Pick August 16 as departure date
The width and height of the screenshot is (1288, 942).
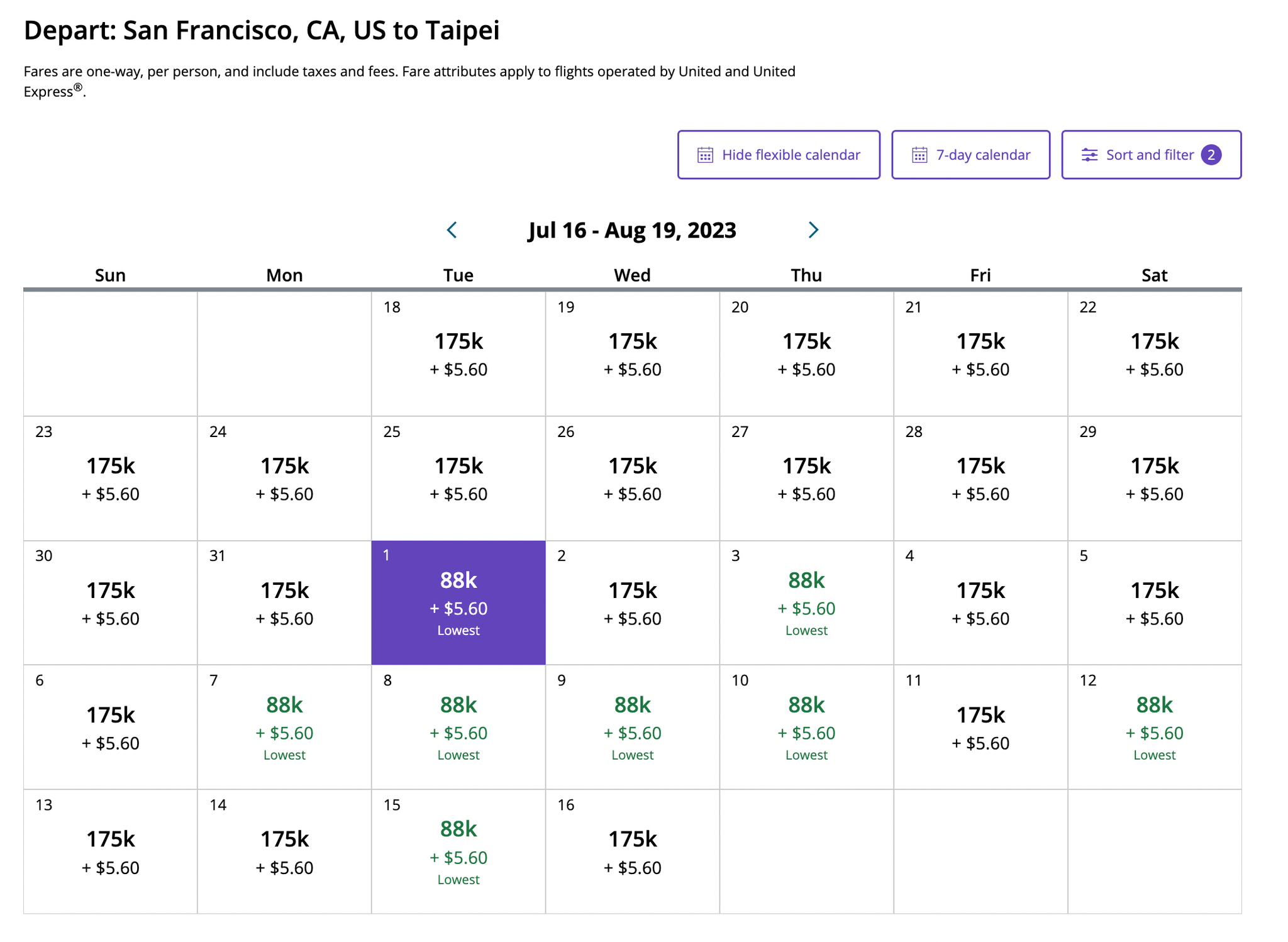632,849
